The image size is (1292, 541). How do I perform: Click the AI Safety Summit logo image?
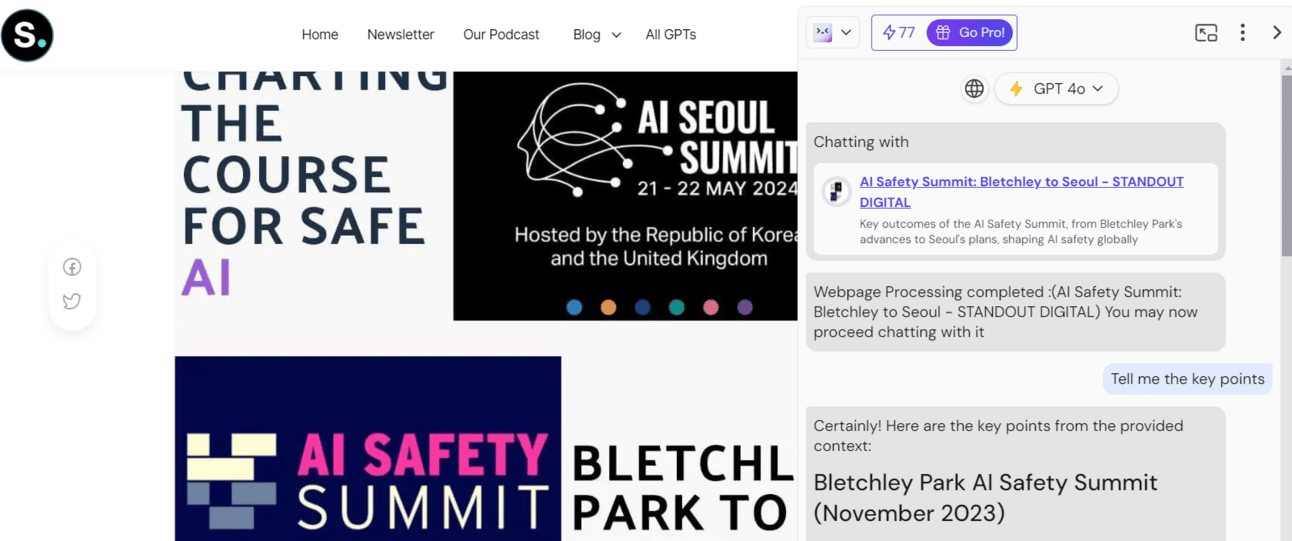368,449
